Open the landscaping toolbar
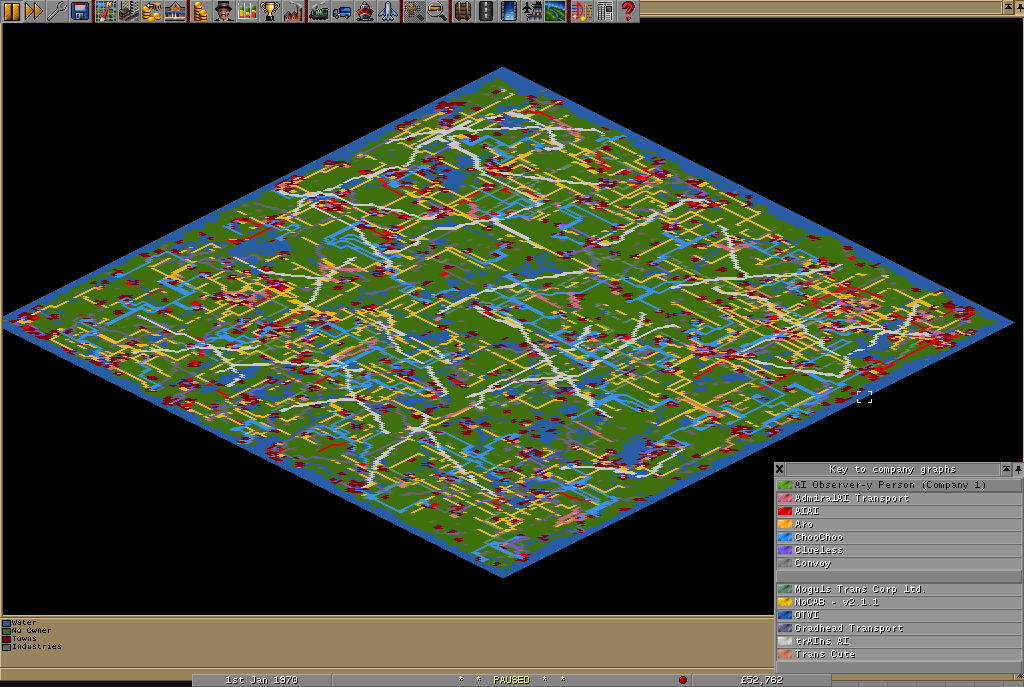 (x=554, y=11)
